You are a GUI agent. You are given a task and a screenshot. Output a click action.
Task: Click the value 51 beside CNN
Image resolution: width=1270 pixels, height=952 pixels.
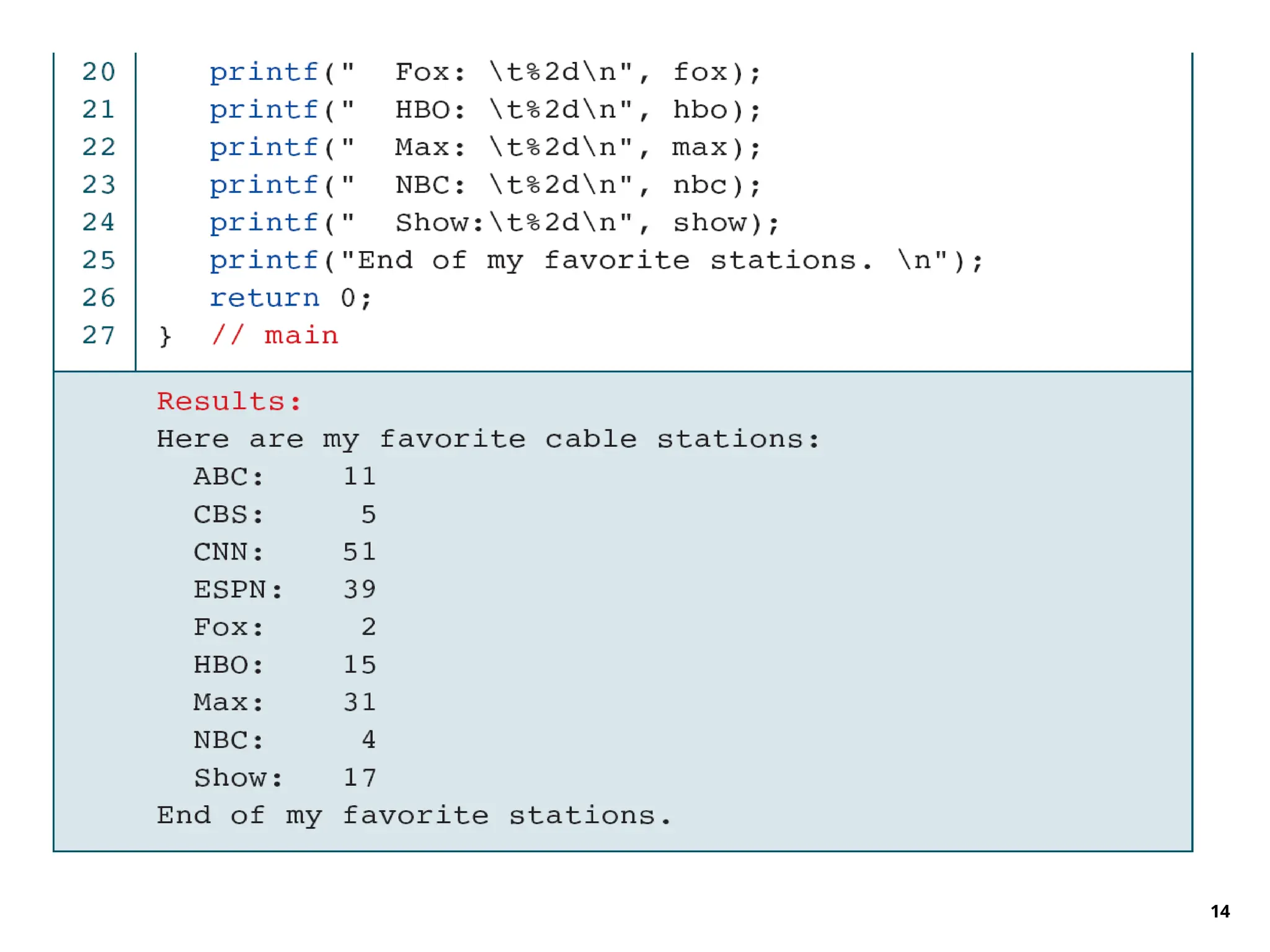pyautogui.click(x=360, y=552)
